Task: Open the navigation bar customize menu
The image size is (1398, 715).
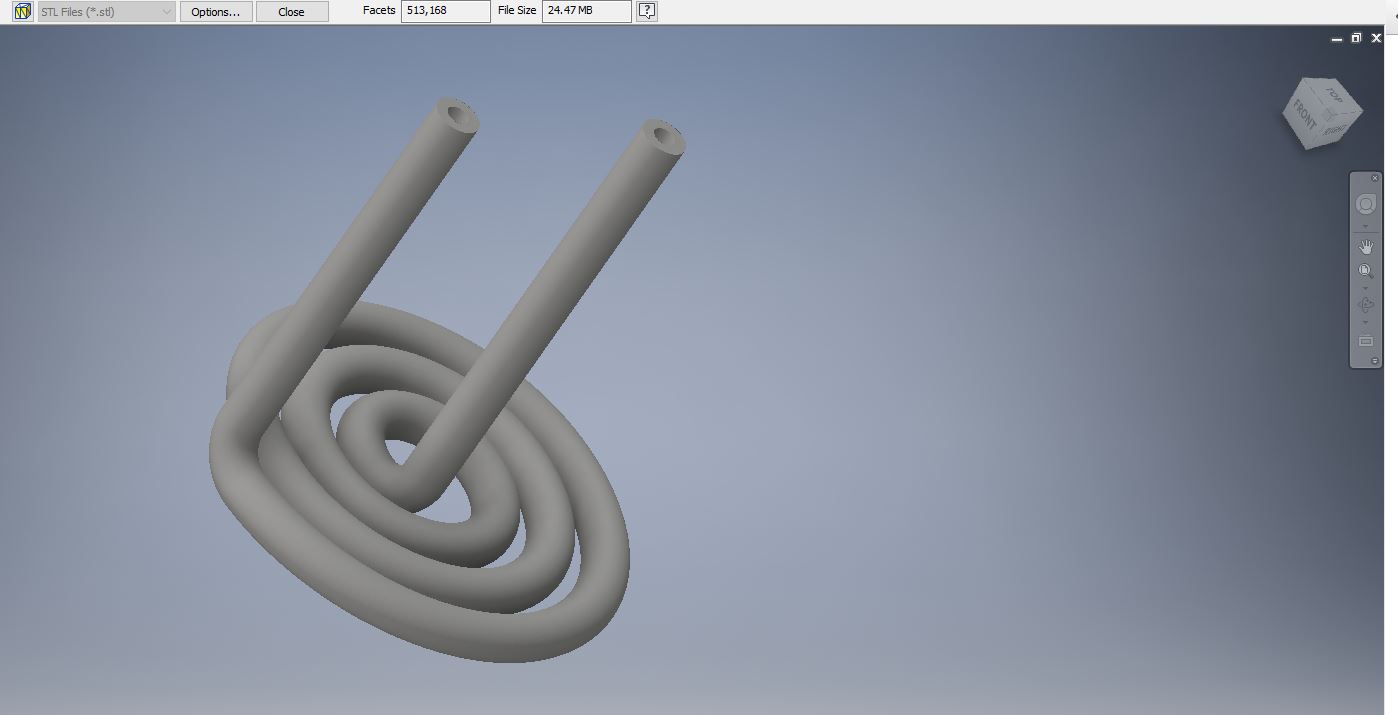Action: [1375, 360]
